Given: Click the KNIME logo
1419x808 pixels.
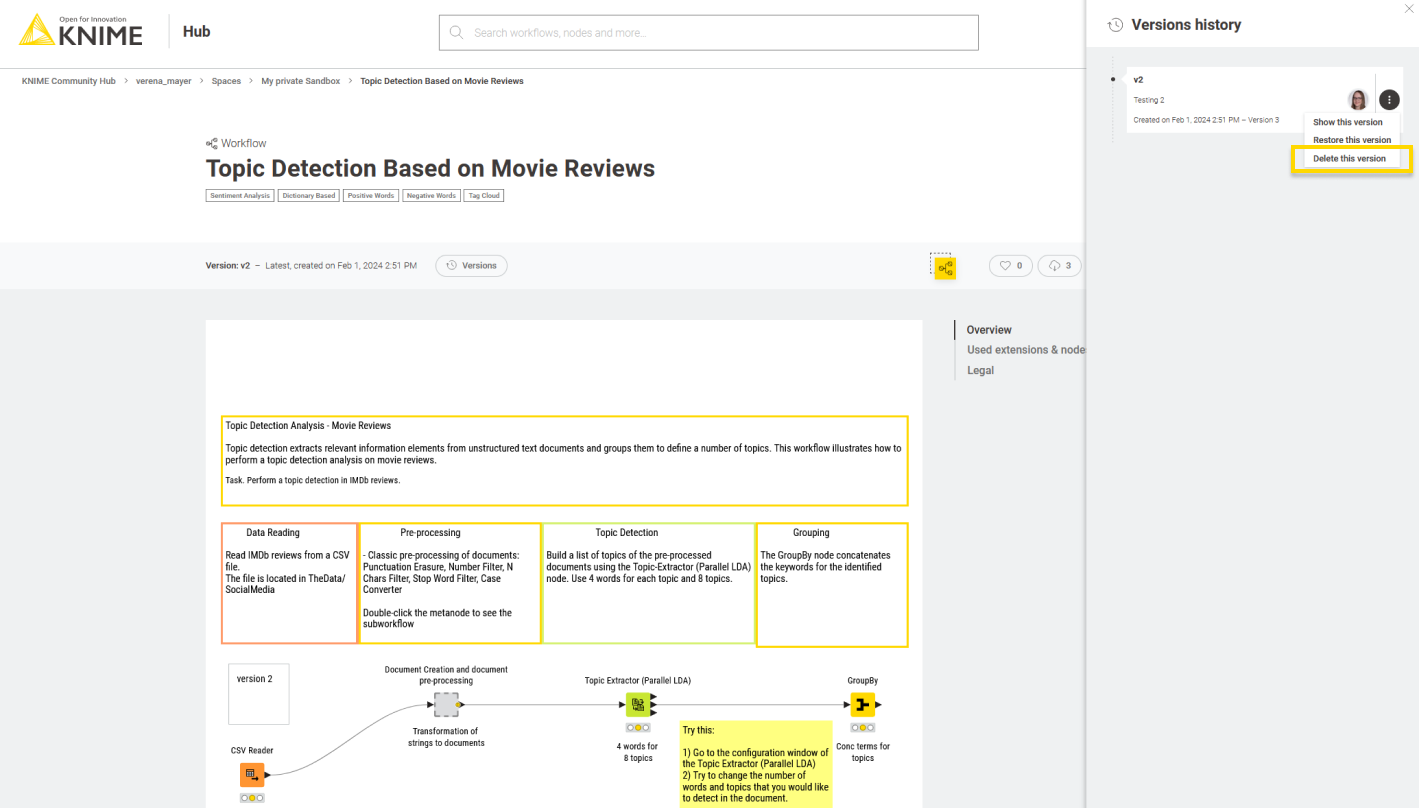Looking at the screenshot, I should tap(81, 31).
